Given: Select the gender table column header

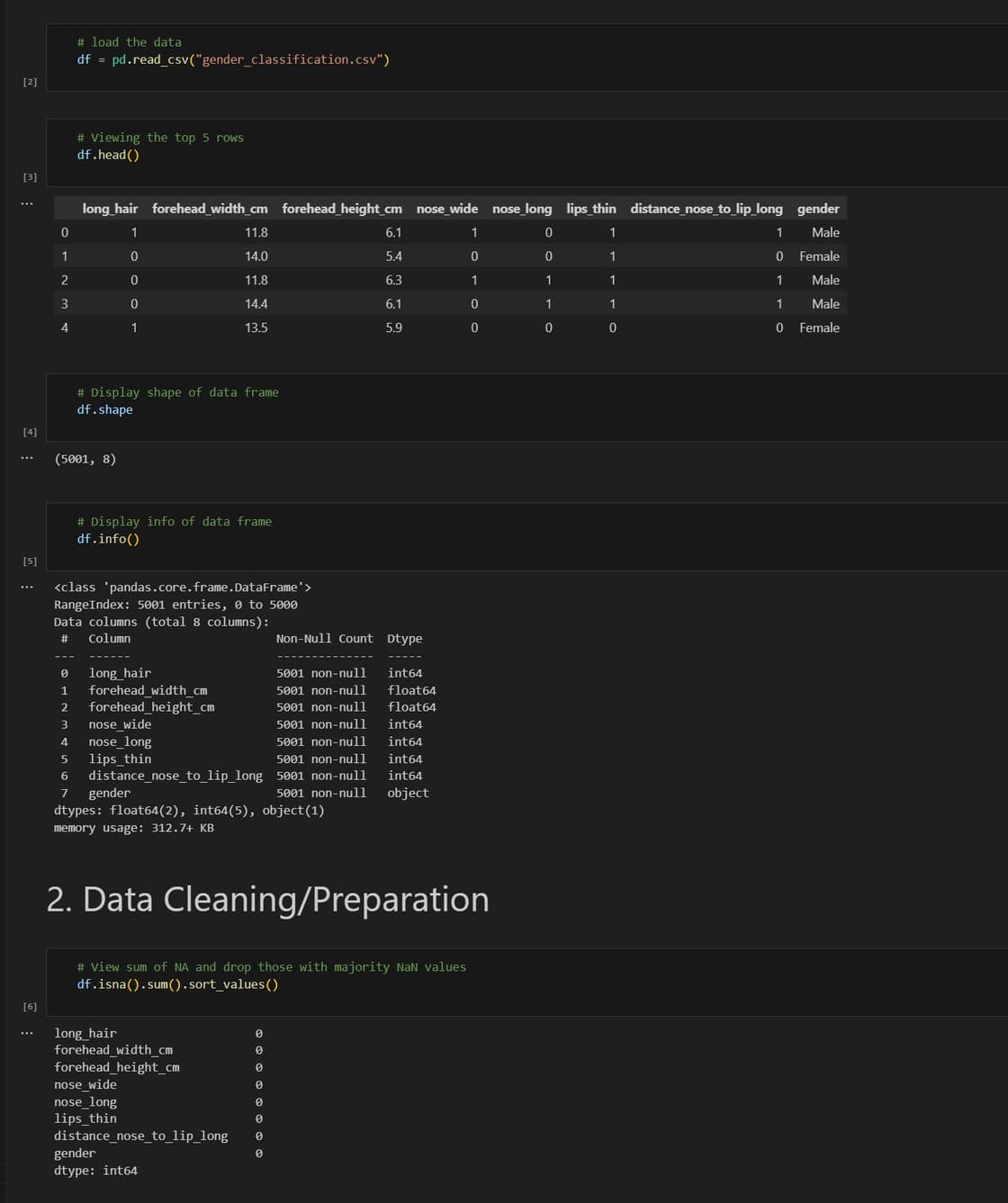Looking at the screenshot, I should [x=818, y=209].
